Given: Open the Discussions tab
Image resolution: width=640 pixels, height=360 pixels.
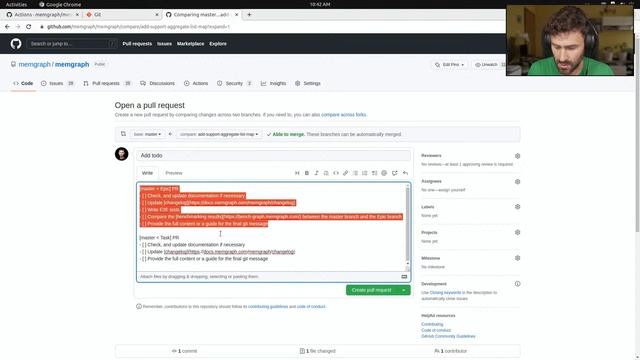Looking at the screenshot, I should coord(158,83).
